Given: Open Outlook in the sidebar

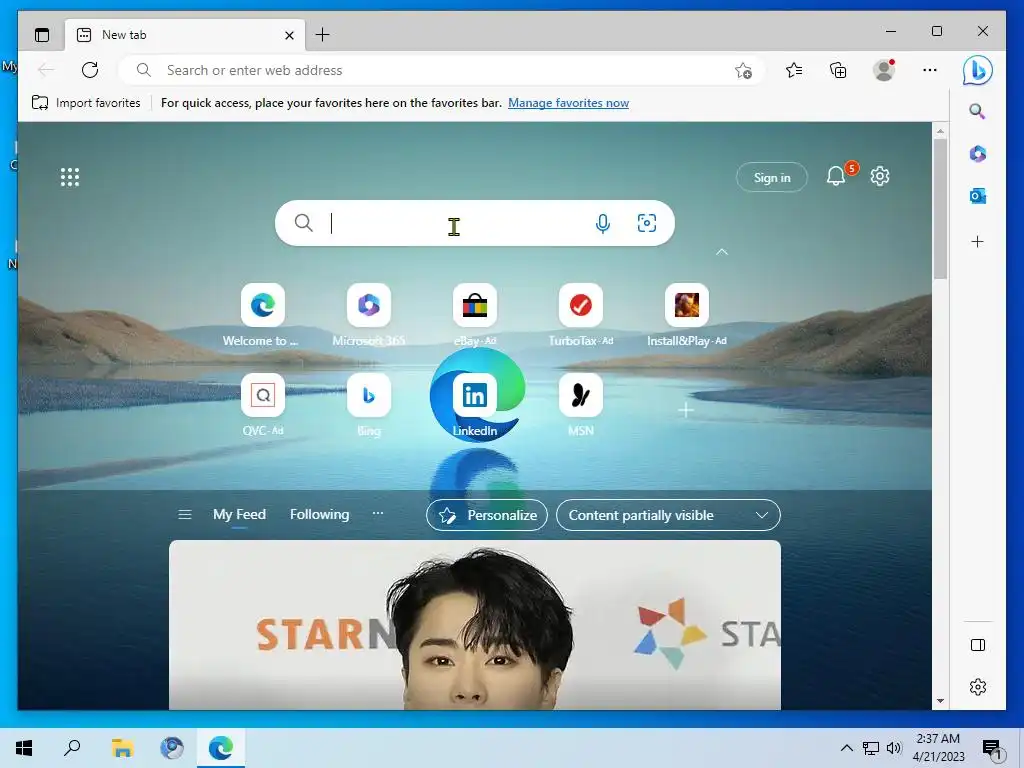Looking at the screenshot, I should (978, 196).
